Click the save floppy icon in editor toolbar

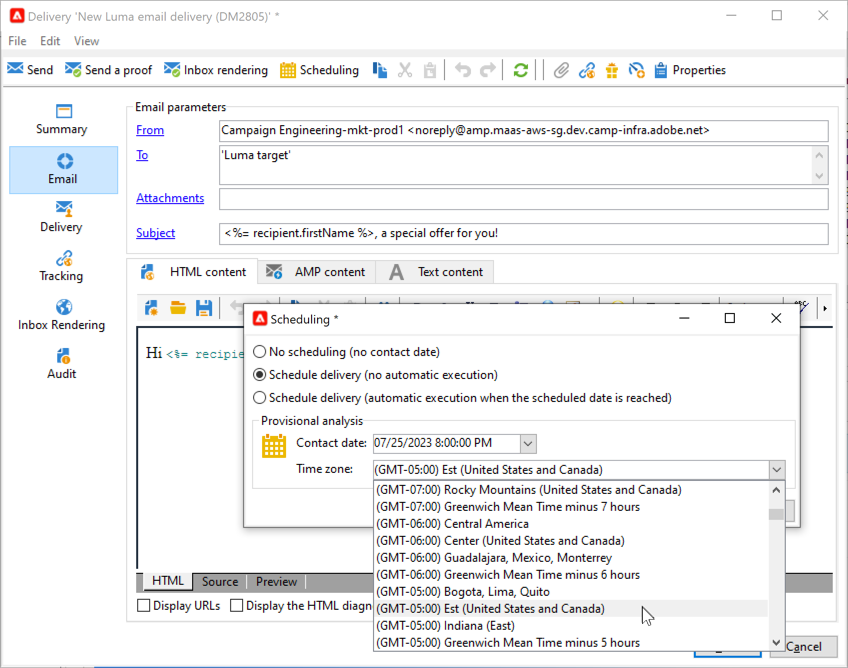[204, 308]
